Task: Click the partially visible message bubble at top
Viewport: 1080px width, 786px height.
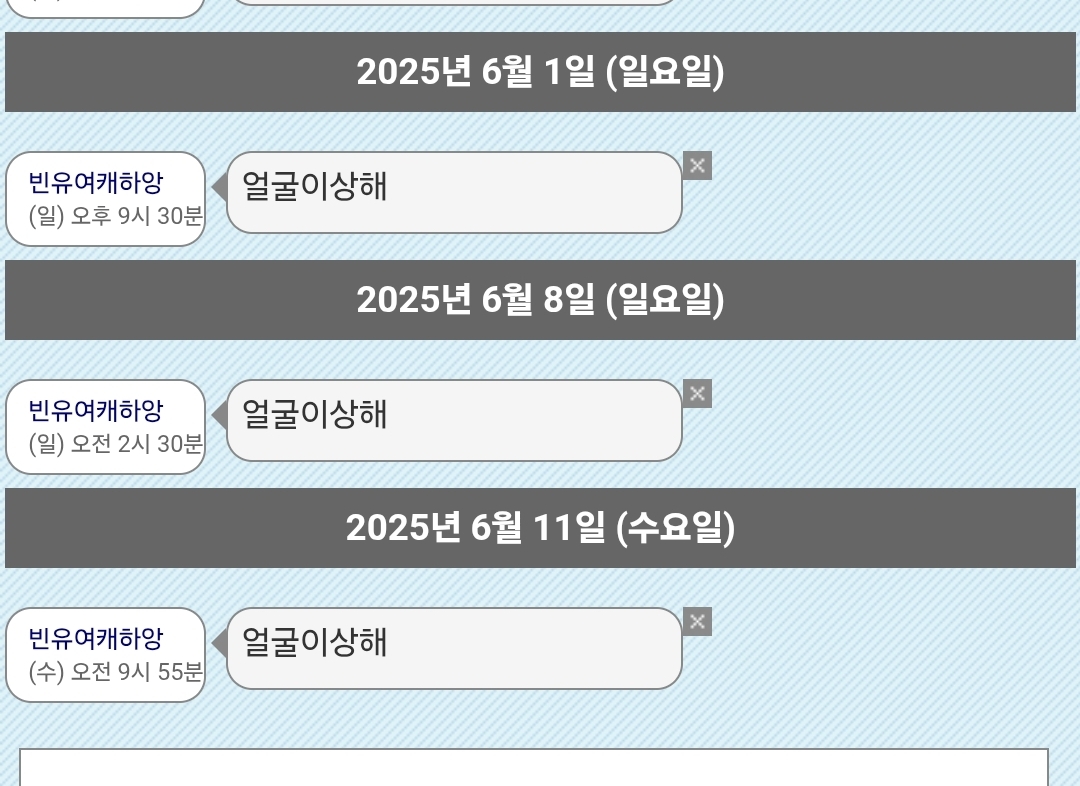Action: (454, 2)
